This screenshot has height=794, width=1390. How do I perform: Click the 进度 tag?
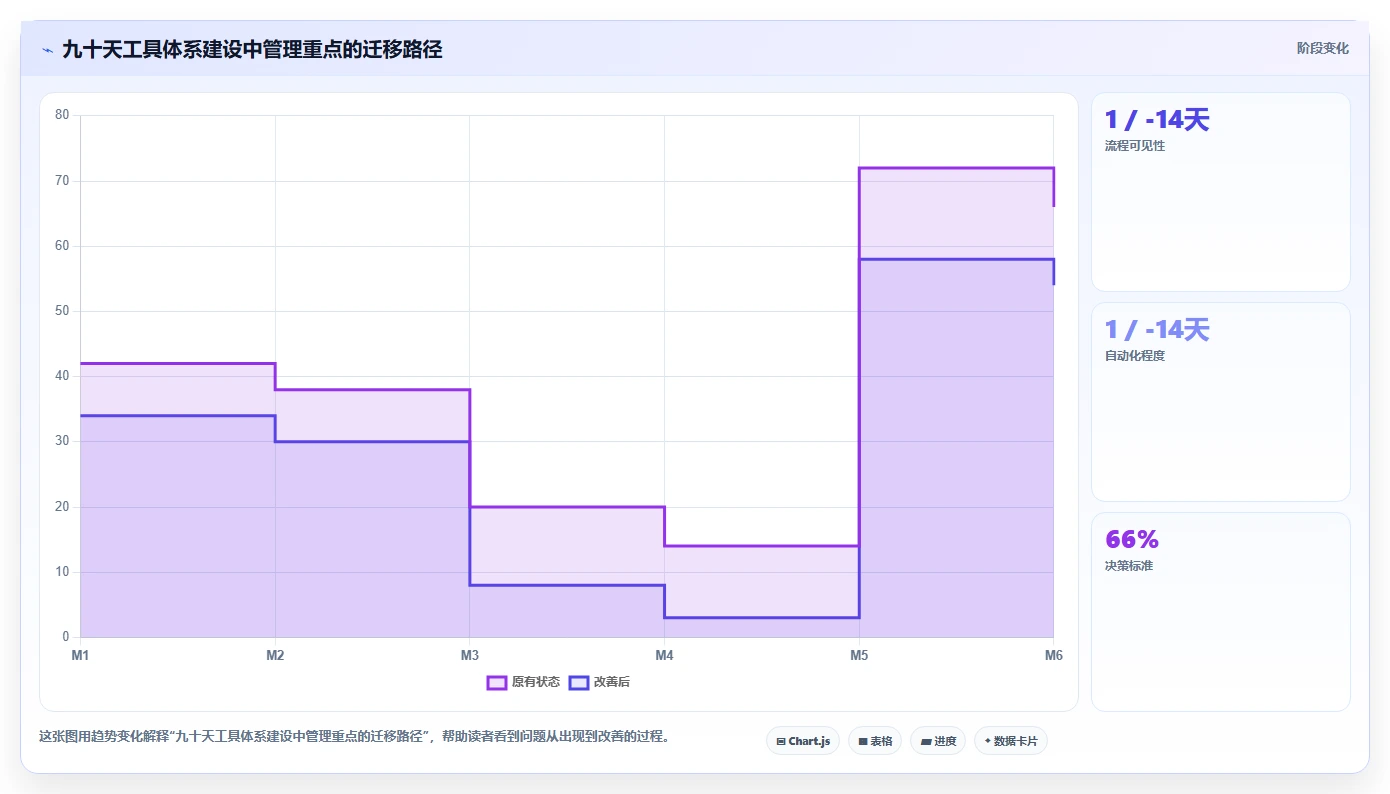[938, 741]
